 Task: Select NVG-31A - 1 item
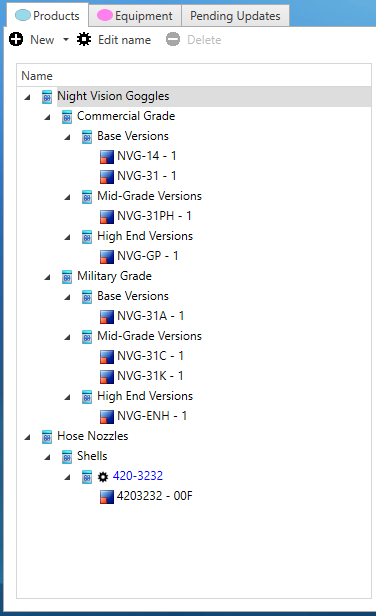[x=150, y=316]
